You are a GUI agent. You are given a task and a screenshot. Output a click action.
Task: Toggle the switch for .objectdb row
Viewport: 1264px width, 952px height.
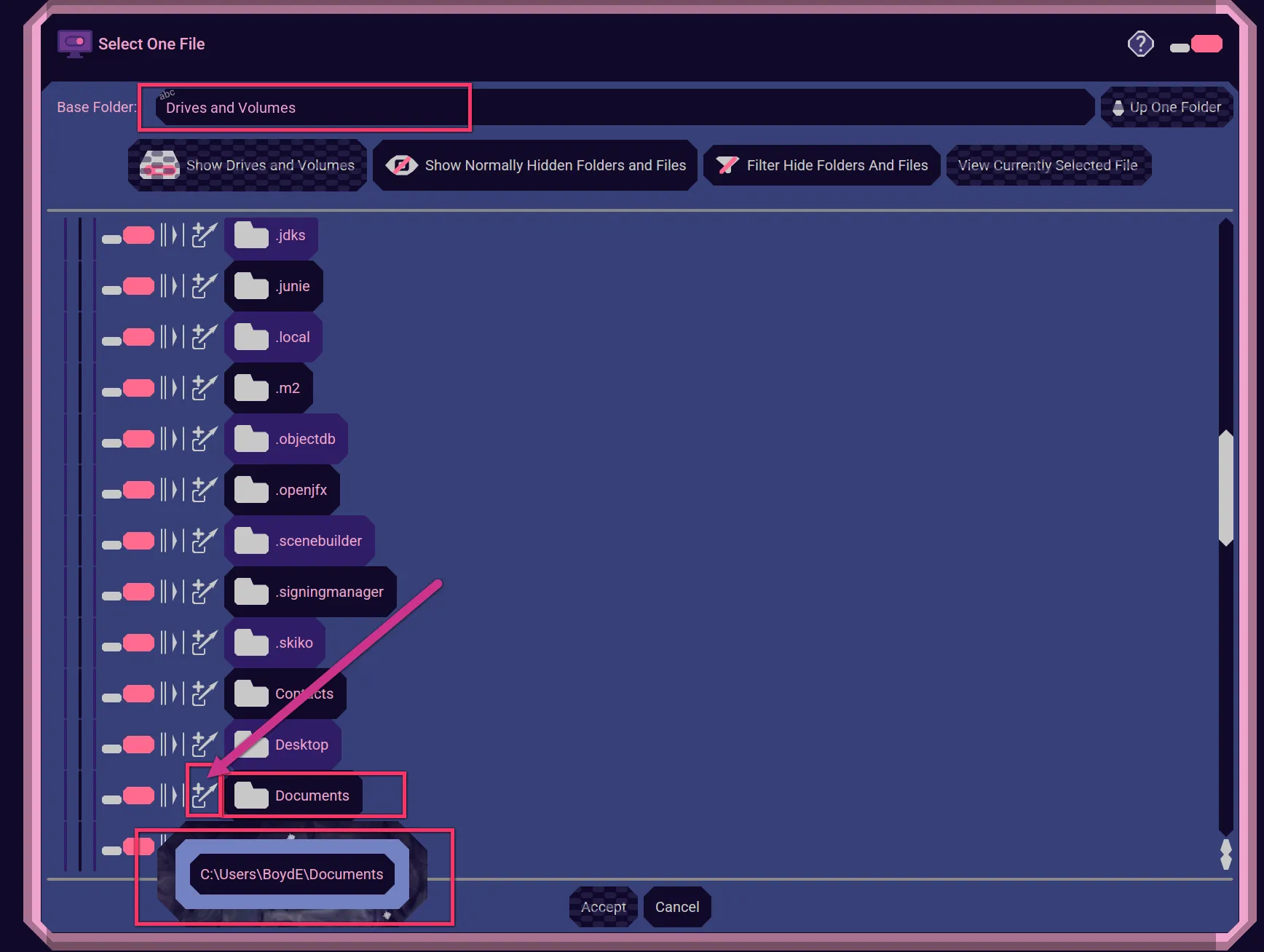click(128, 440)
